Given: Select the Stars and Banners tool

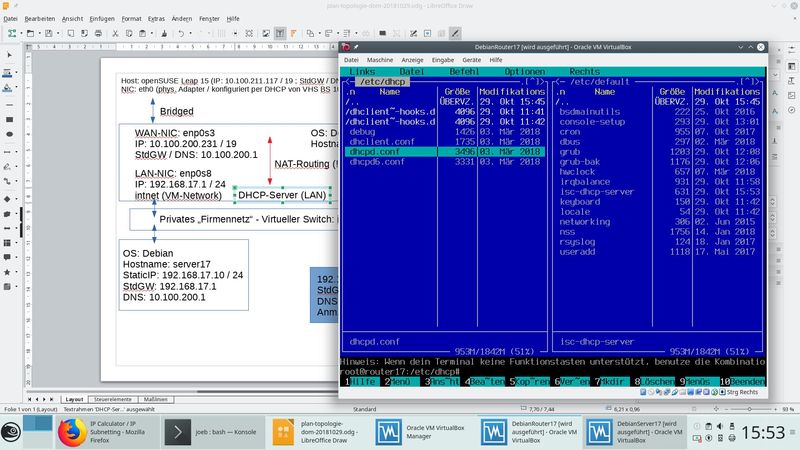Looking at the screenshot, I should [x=7, y=272].
